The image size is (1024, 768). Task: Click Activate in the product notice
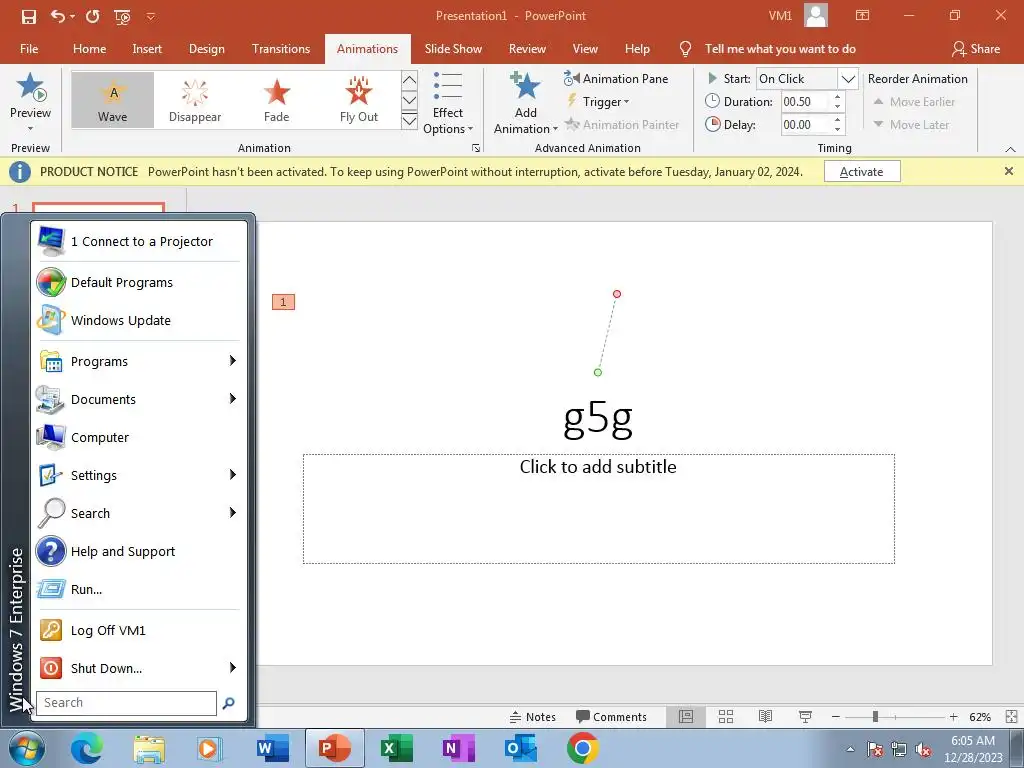coord(861,172)
